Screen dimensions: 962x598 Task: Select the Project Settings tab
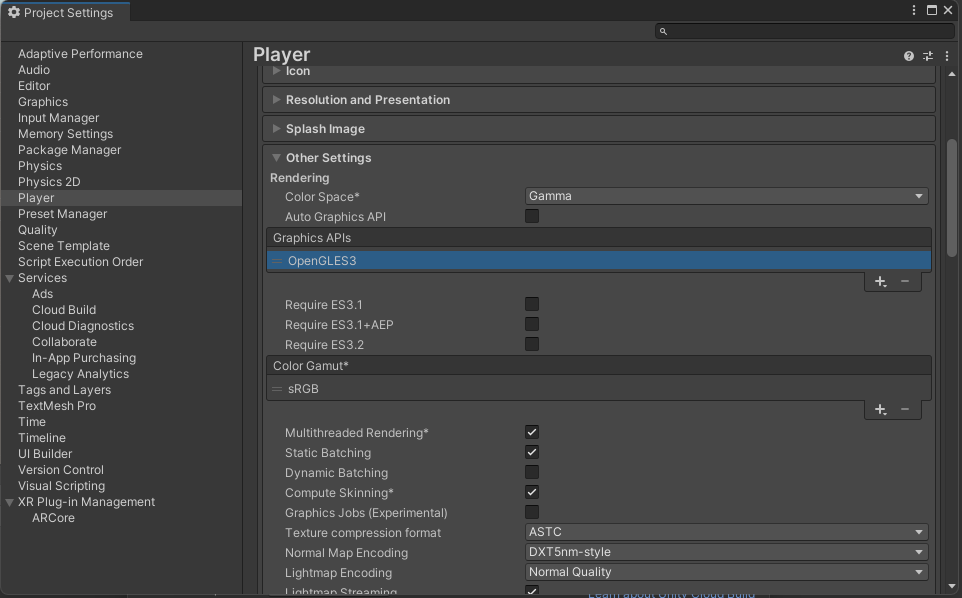65,12
